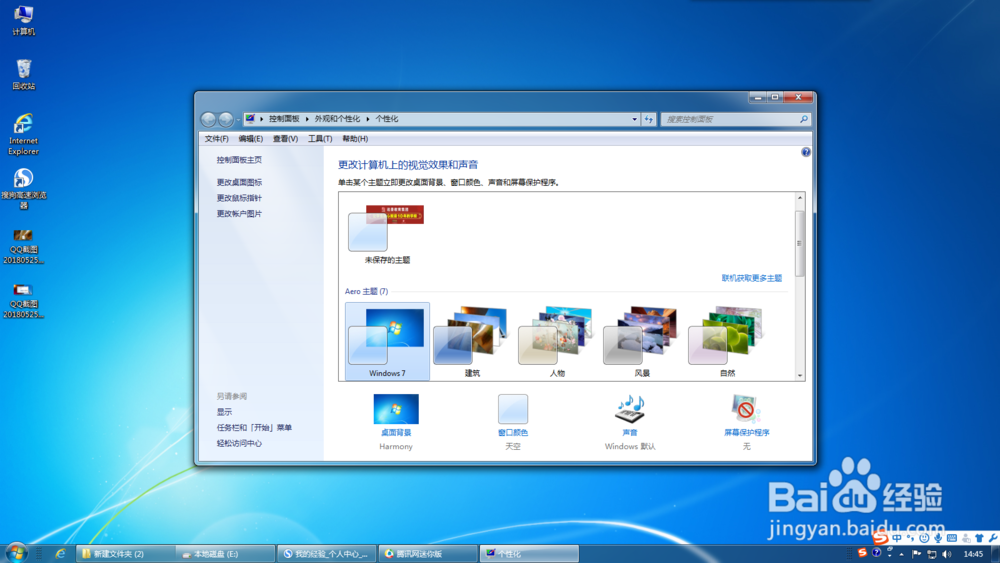
Task: Select the 建筑 theme
Action: click(x=472, y=341)
